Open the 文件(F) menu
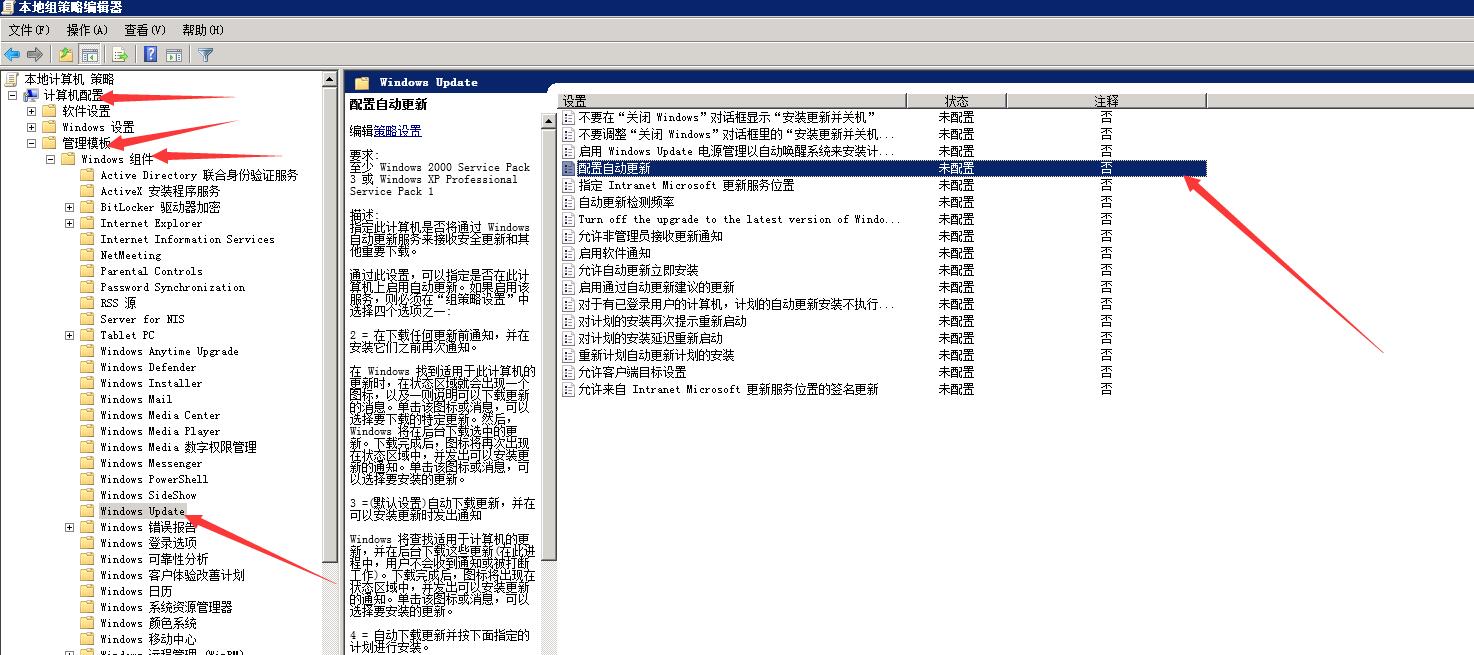Screen dimensions: 1474x655 [29, 30]
